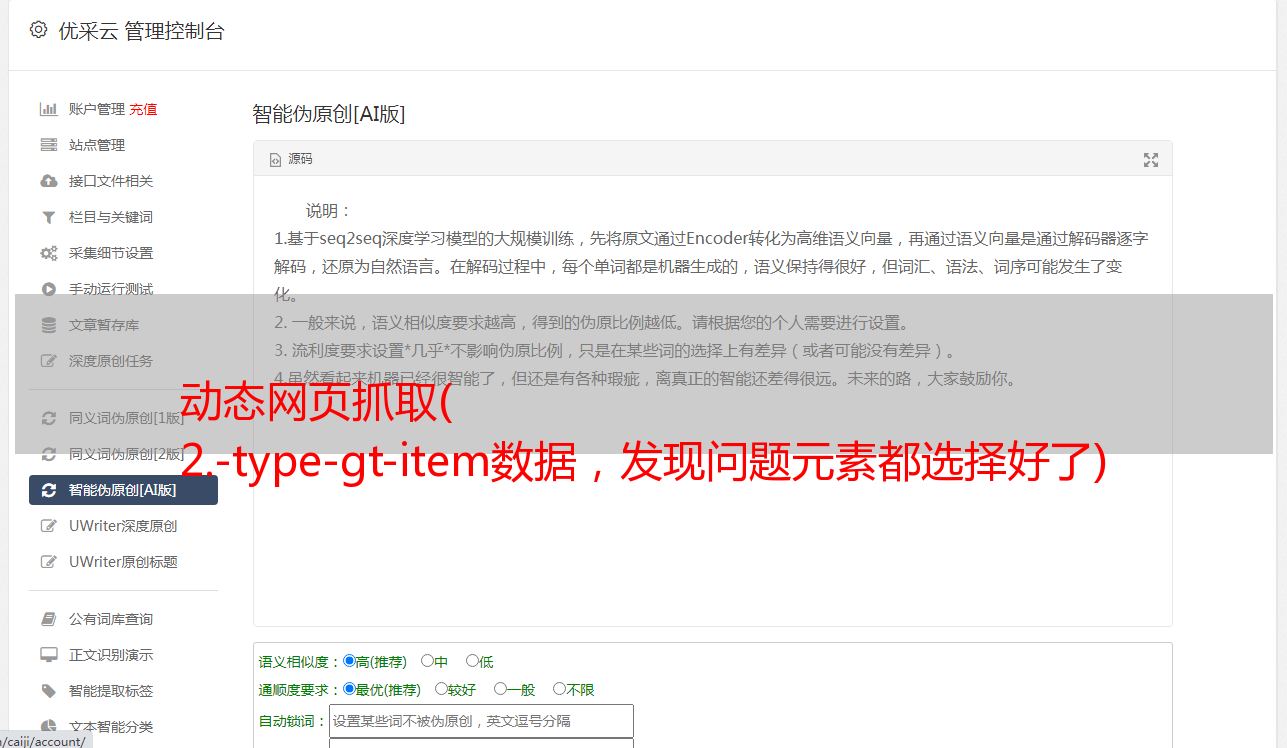The height and width of the screenshot is (748, 1287).
Task: Click the 智能提取标签 tag icon
Action: click(x=48, y=691)
